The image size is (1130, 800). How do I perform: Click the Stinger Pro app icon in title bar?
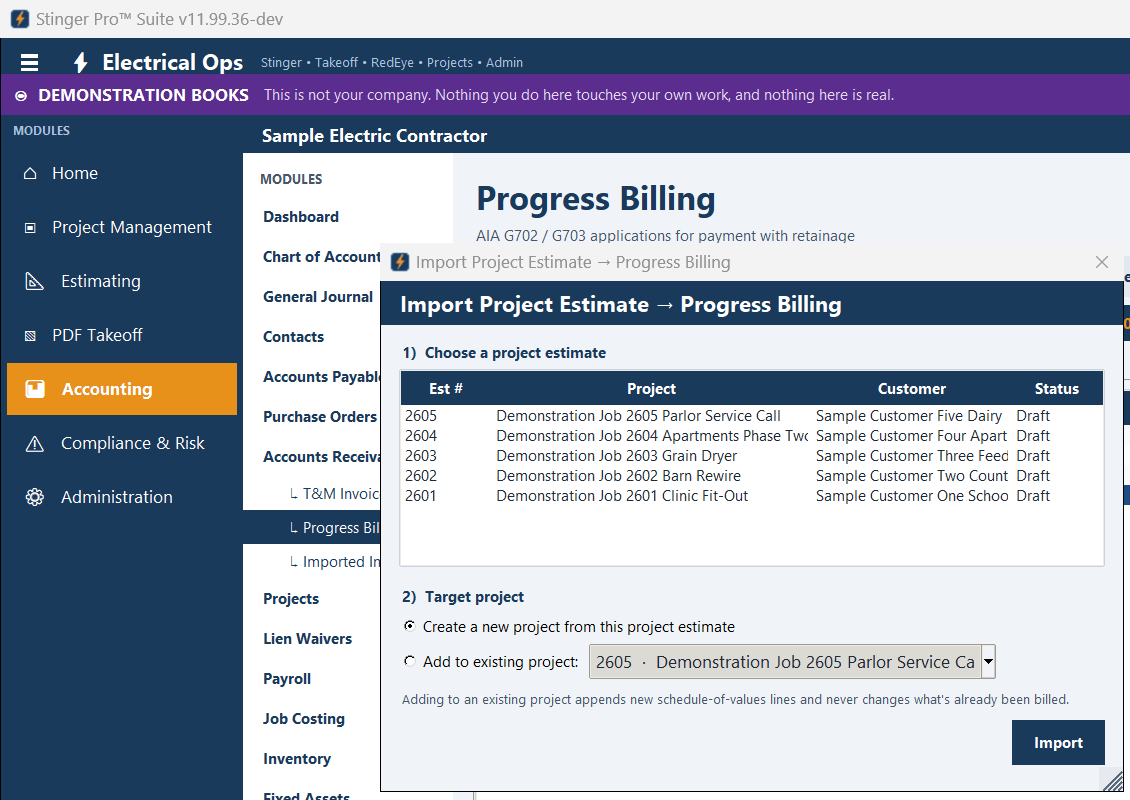pyautogui.click(x=20, y=19)
